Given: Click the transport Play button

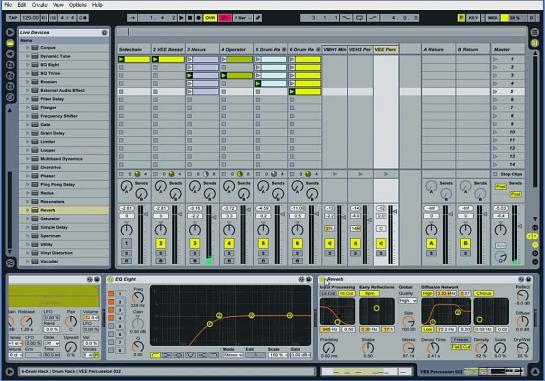Looking at the screenshot, I should (181, 18).
